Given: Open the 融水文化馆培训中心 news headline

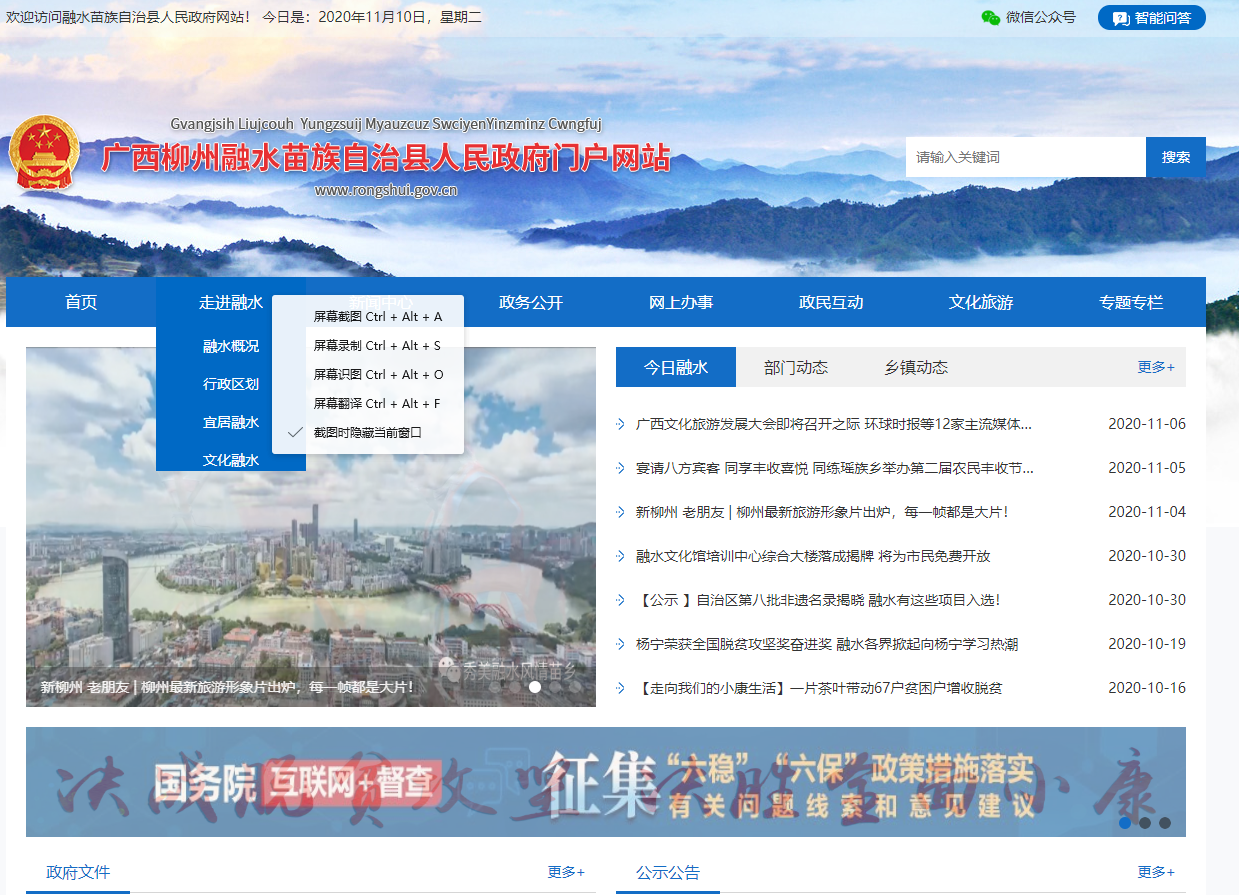Looking at the screenshot, I should click(x=812, y=556).
